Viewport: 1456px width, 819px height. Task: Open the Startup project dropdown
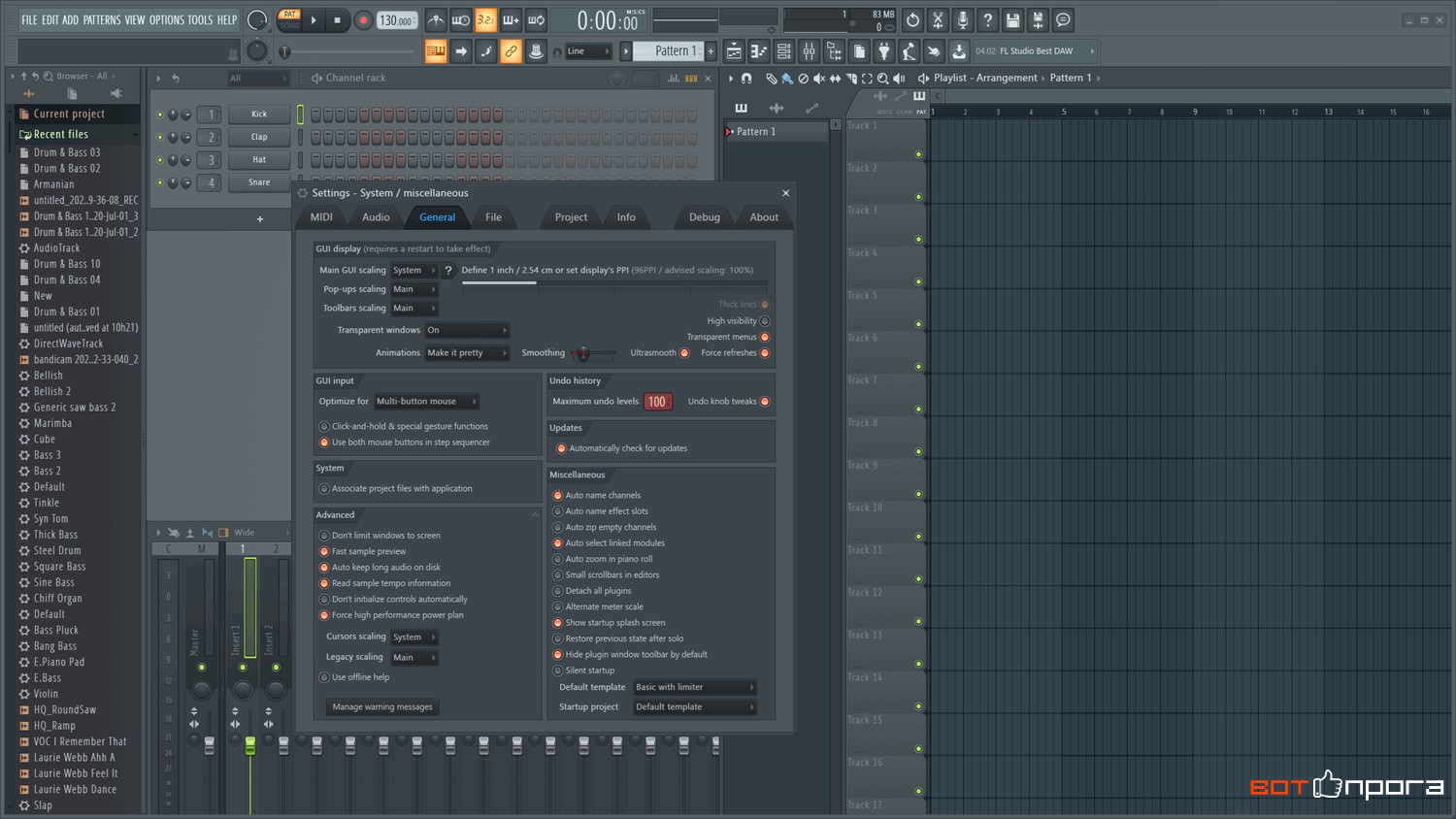pos(695,707)
